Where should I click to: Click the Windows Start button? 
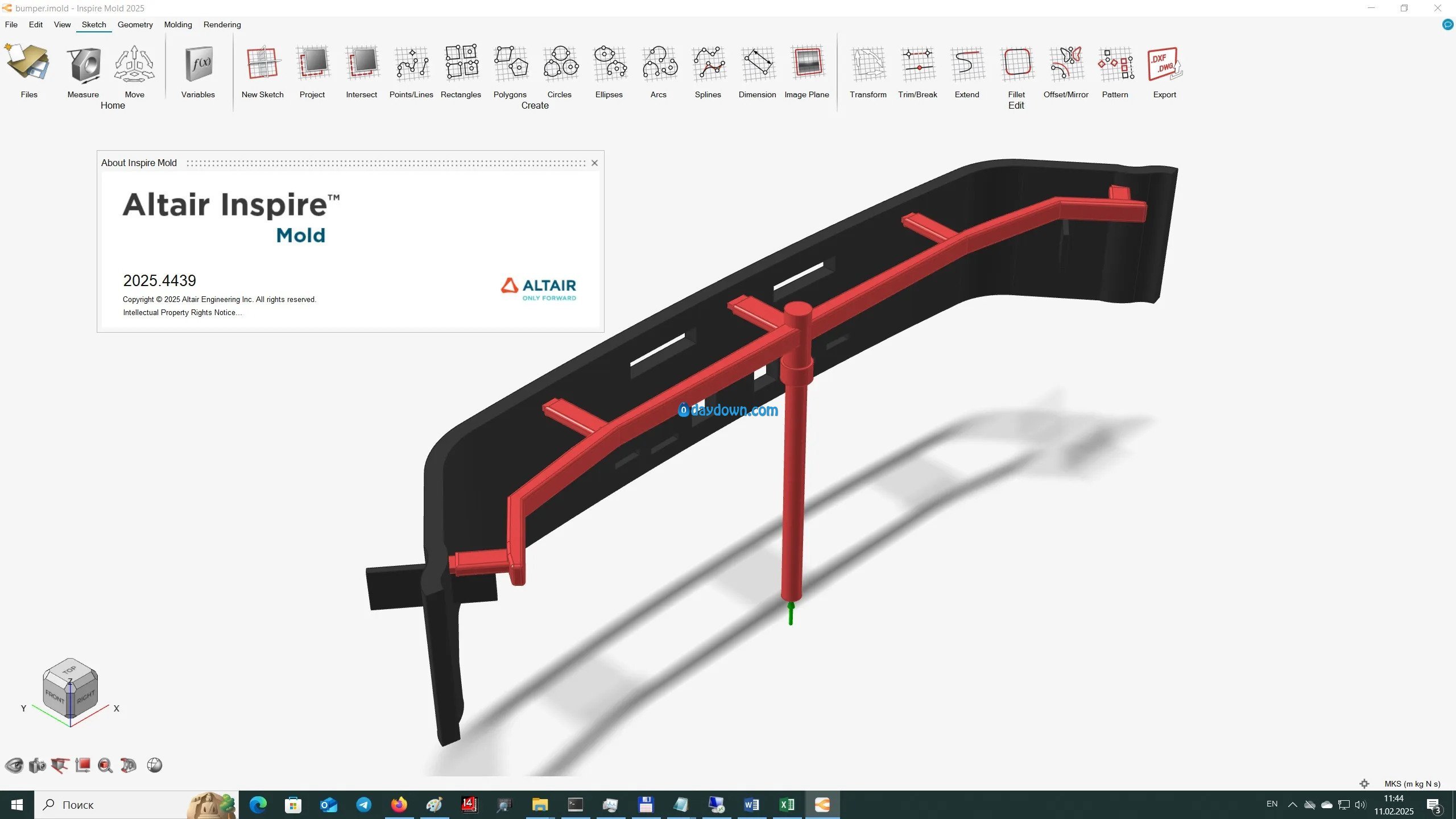(x=17, y=805)
